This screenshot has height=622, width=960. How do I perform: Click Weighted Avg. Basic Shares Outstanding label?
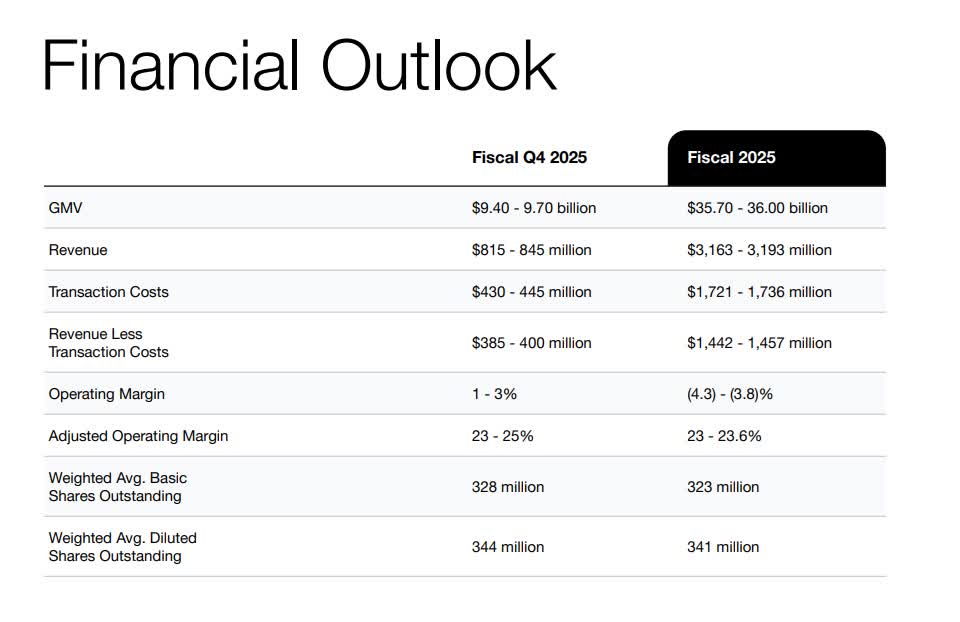pos(117,487)
